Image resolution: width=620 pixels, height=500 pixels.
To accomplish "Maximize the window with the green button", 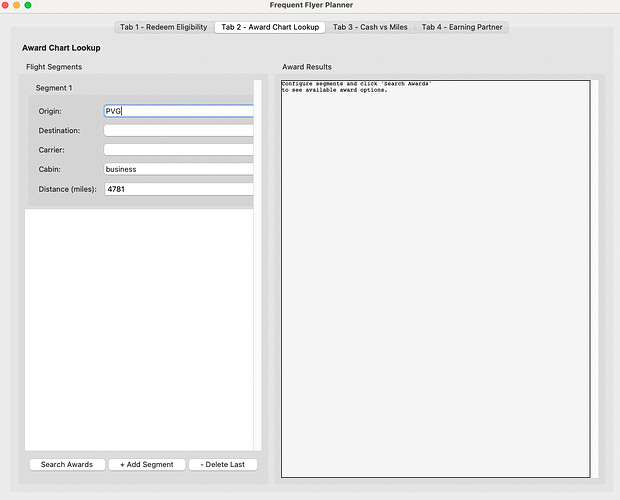I will (x=28, y=5).
